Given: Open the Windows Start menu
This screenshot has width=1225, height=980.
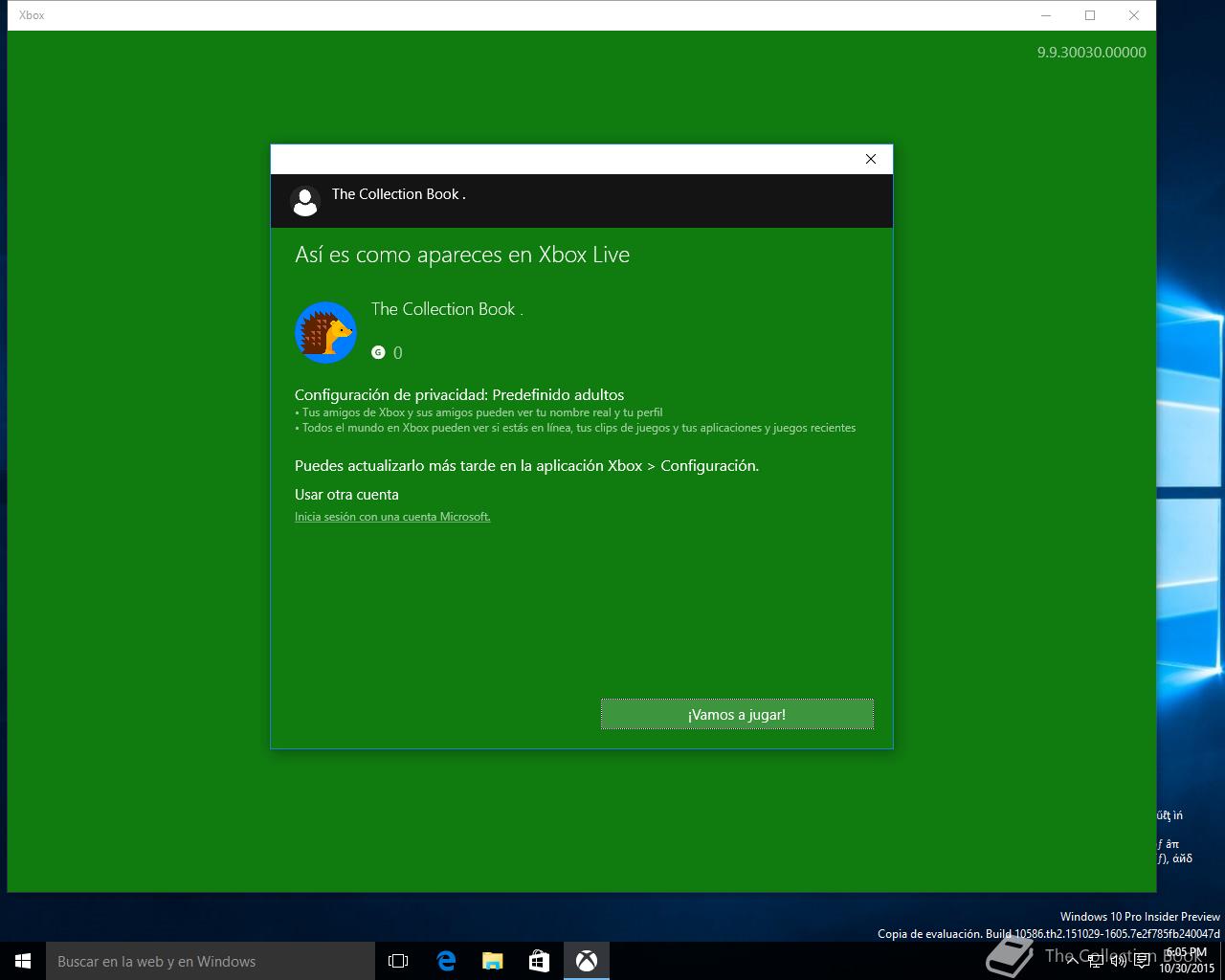Looking at the screenshot, I should [x=23, y=961].
